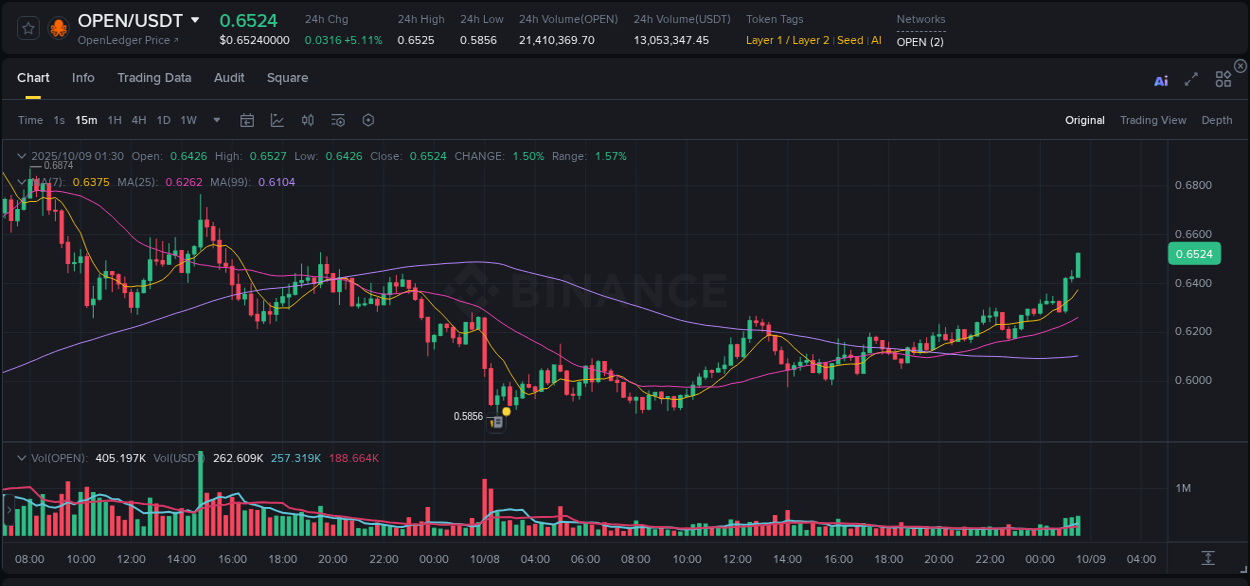Open candlestick OHLC display settings
The height and width of the screenshot is (586, 1250).
307,120
